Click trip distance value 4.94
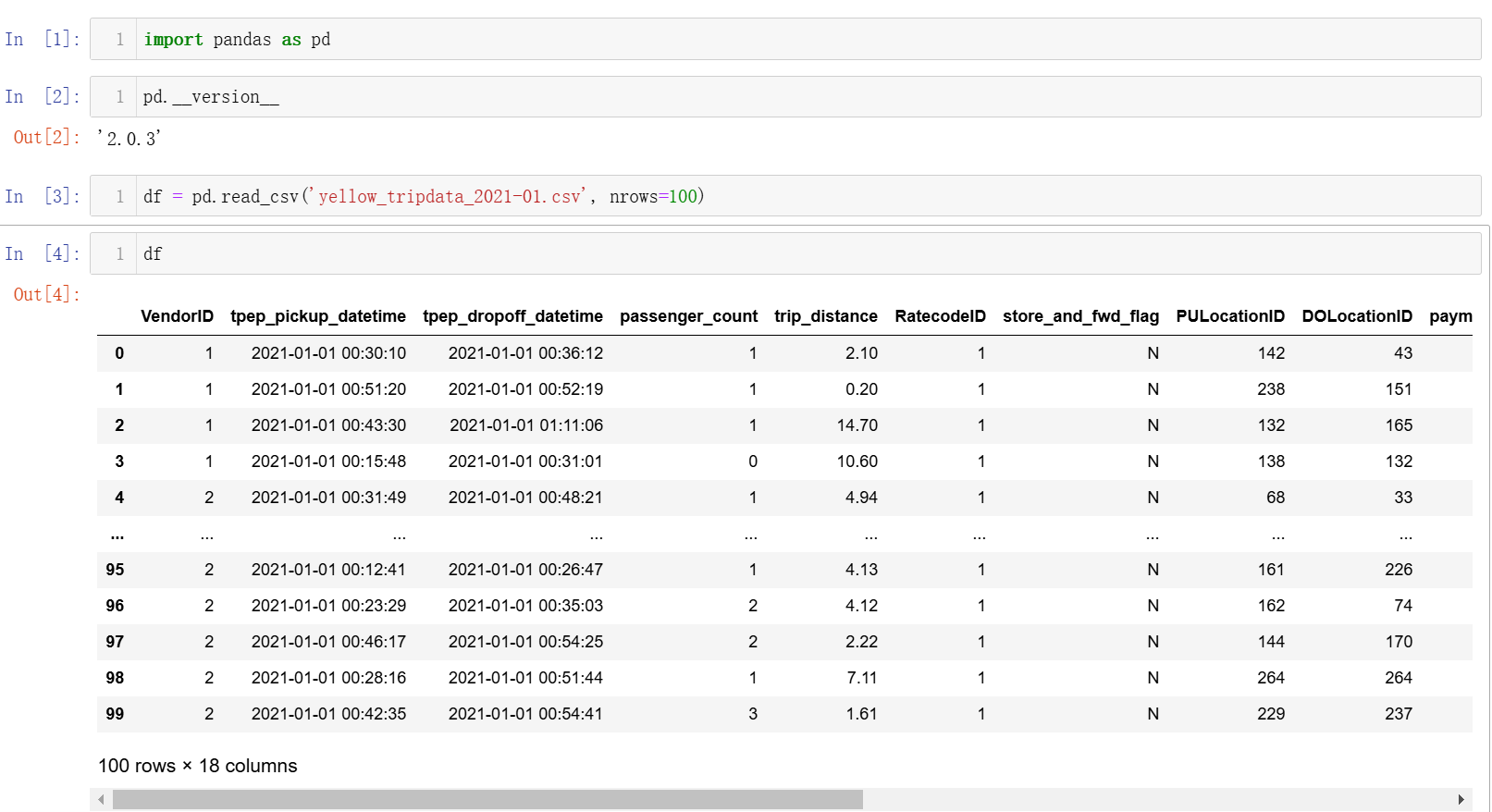The image size is (1492, 812). click(x=861, y=498)
